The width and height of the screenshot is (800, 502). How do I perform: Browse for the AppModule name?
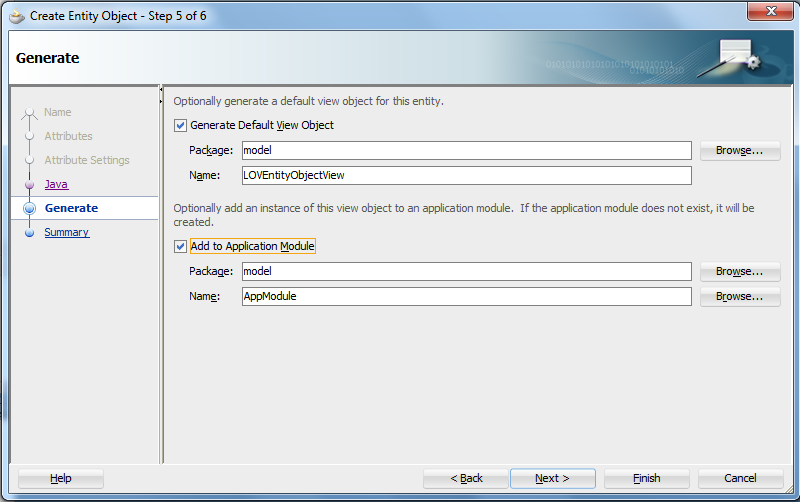pyautogui.click(x=740, y=296)
